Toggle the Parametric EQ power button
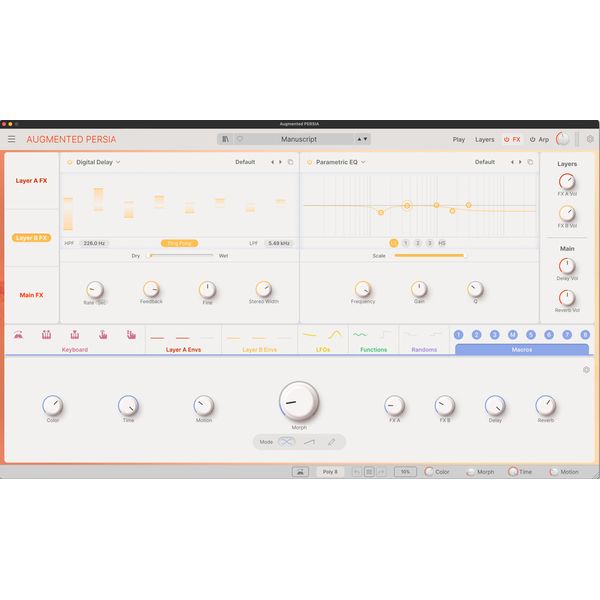The height and width of the screenshot is (600, 600). click(309, 162)
